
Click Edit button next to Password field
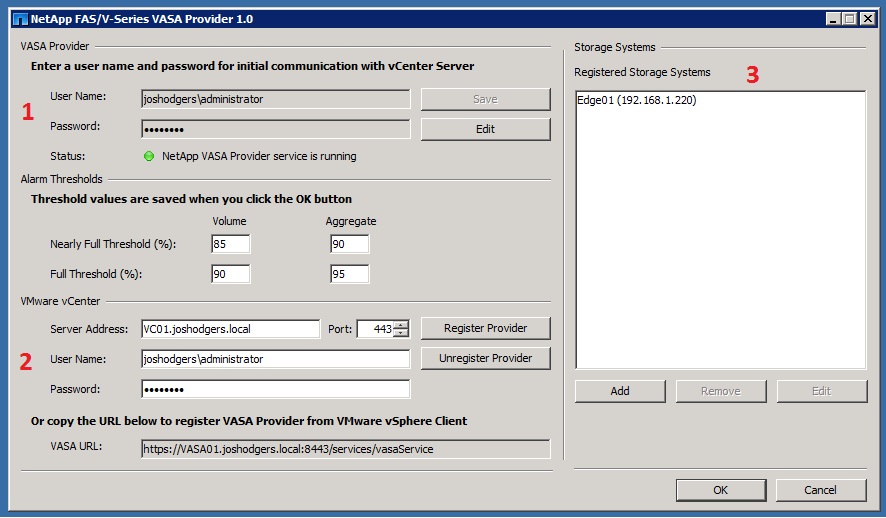coord(485,129)
